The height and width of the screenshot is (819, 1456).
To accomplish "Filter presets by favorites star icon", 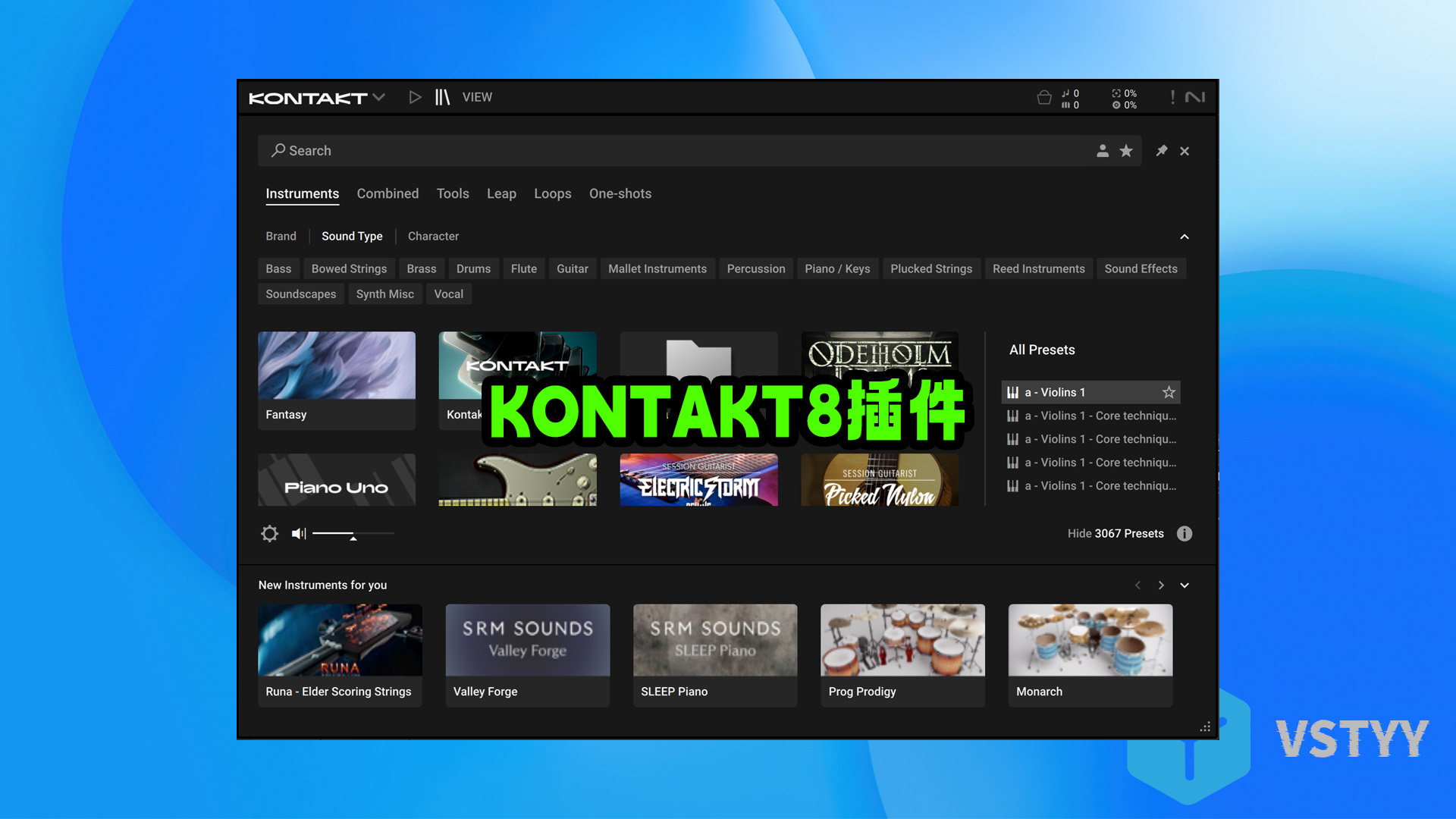I will (1127, 151).
